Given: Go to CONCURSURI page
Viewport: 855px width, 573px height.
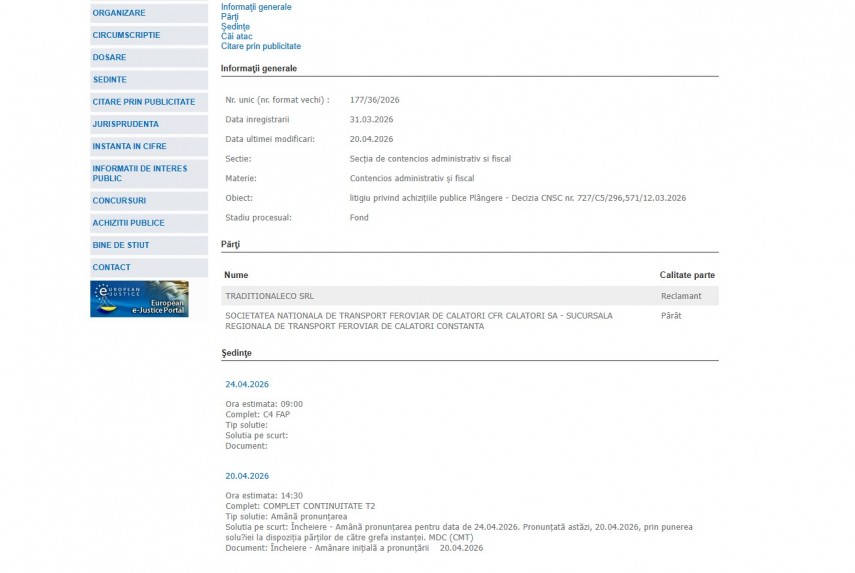Looking at the screenshot, I should [119, 201].
